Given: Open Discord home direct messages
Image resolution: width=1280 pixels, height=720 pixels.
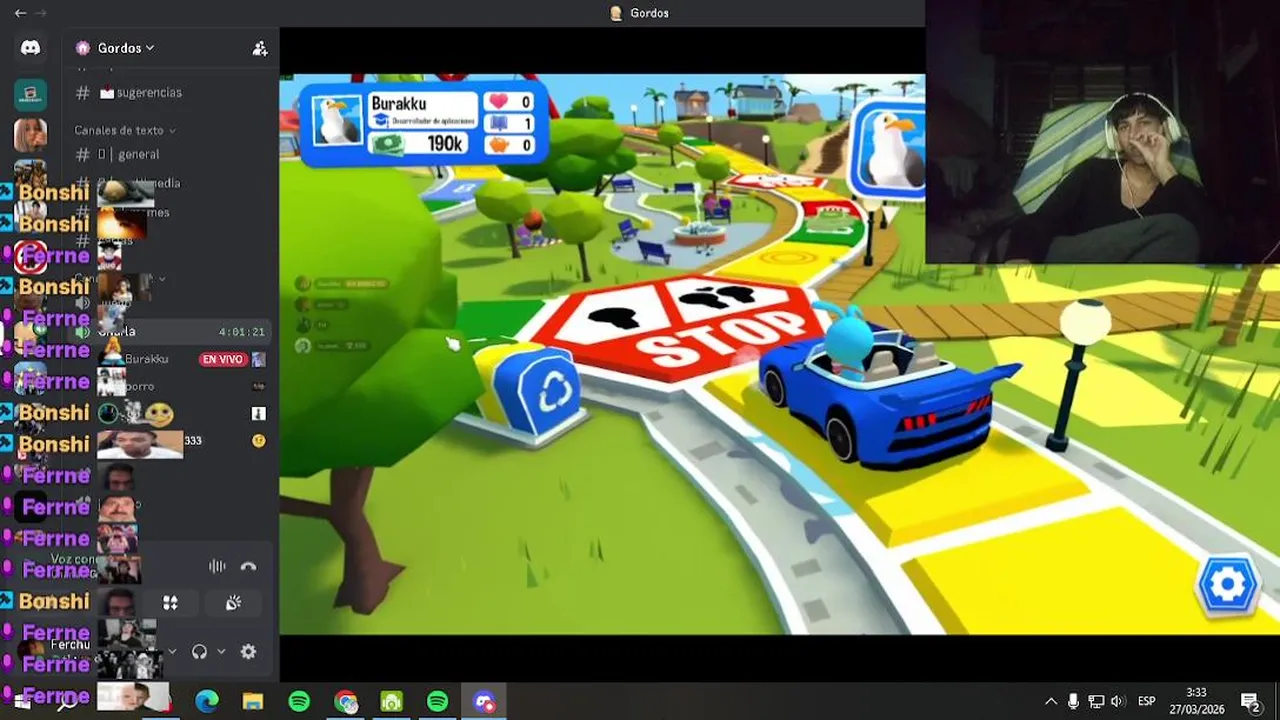Looking at the screenshot, I should point(30,48).
